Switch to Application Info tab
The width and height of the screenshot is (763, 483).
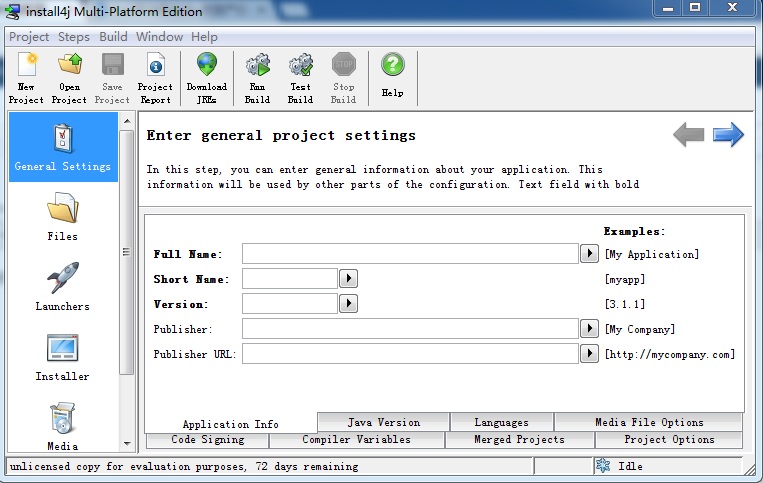coord(231,424)
